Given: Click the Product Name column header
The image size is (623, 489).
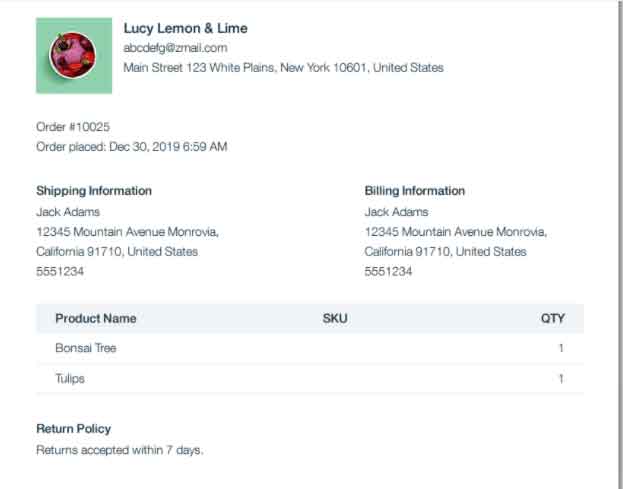Looking at the screenshot, I should pyautogui.click(x=96, y=318).
